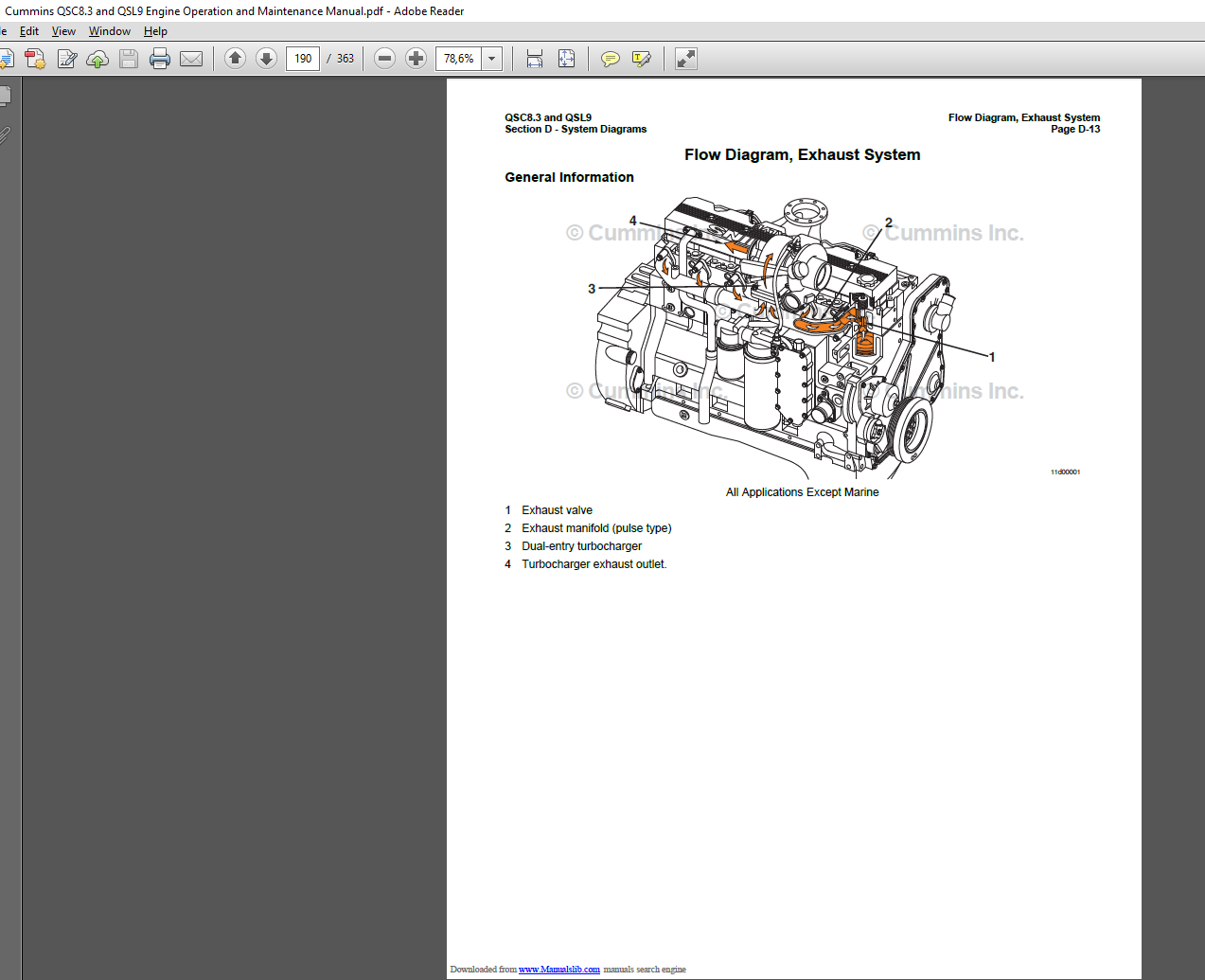Zoom in with the plus icon

pos(416,58)
